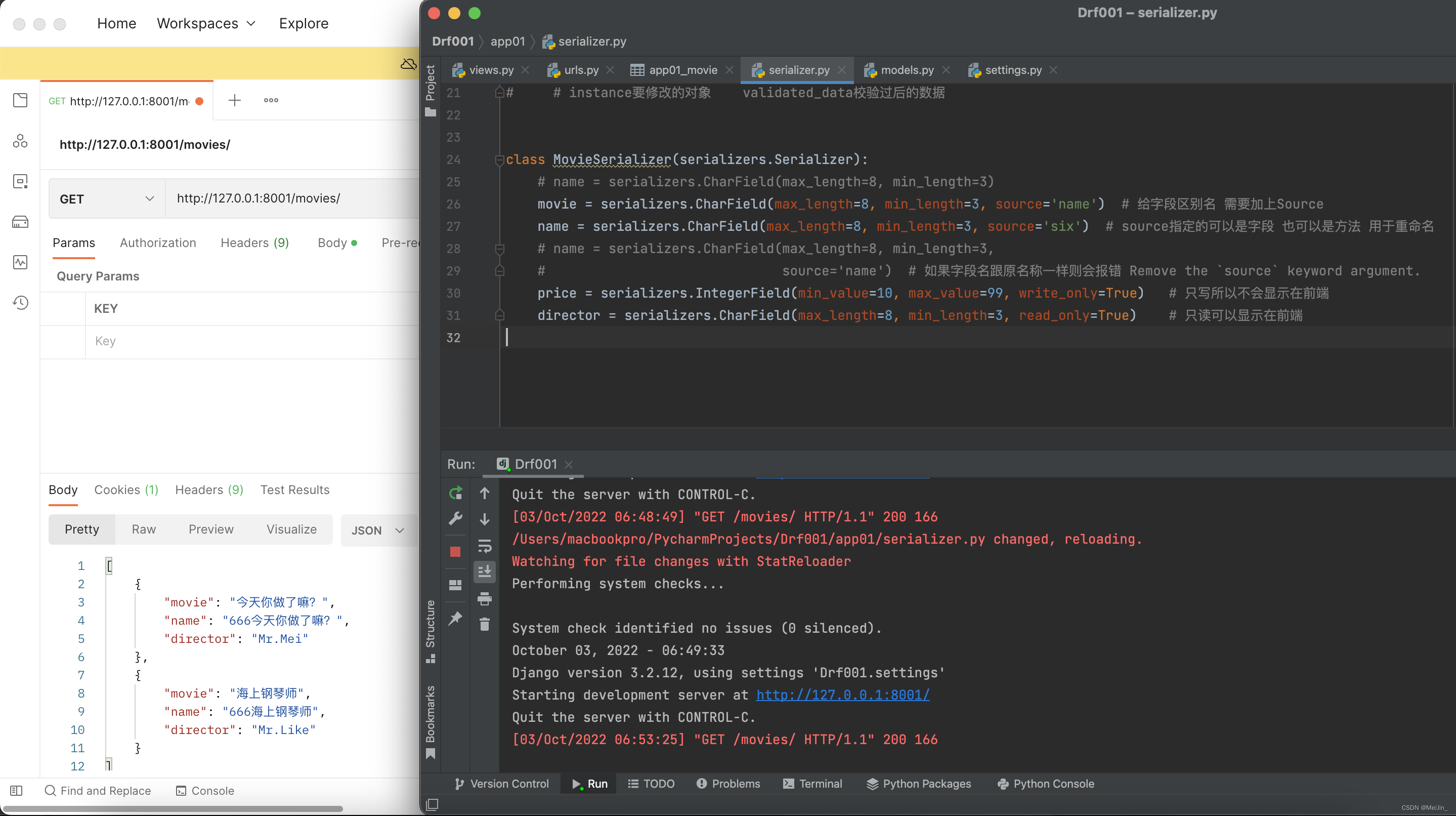Viewport: 1456px width, 816px height.
Task: Open Terminal tool window
Action: pyautogui.click(x=812, y=784)
